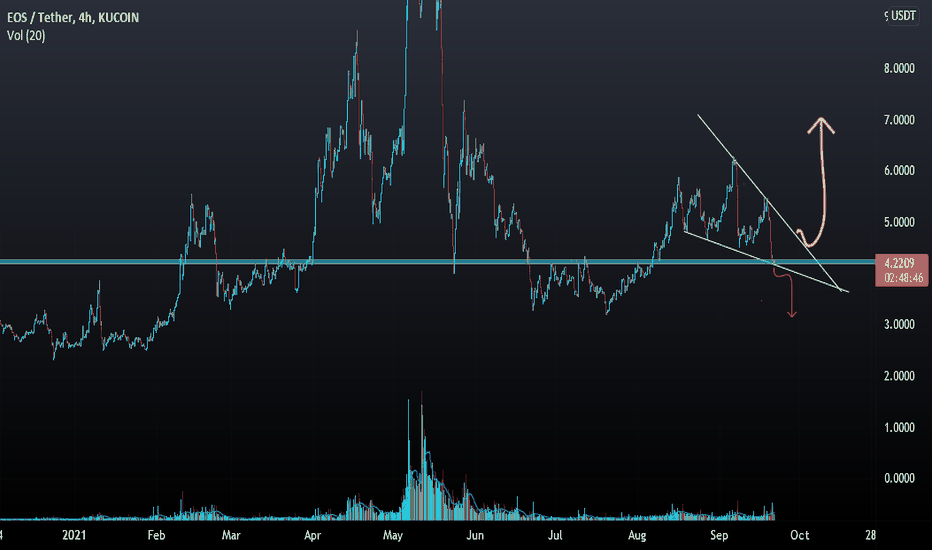Viewport: 932px width, 550px height.
Task: Click the Aug label on the time axis
Action: pos(637,535)
